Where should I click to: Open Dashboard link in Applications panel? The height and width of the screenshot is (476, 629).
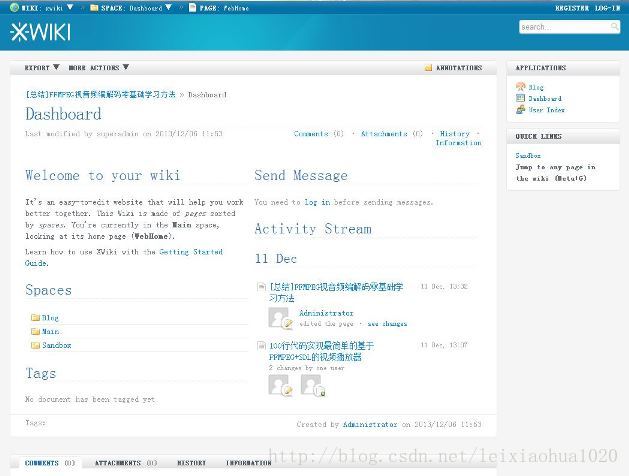tap(545, 98)
